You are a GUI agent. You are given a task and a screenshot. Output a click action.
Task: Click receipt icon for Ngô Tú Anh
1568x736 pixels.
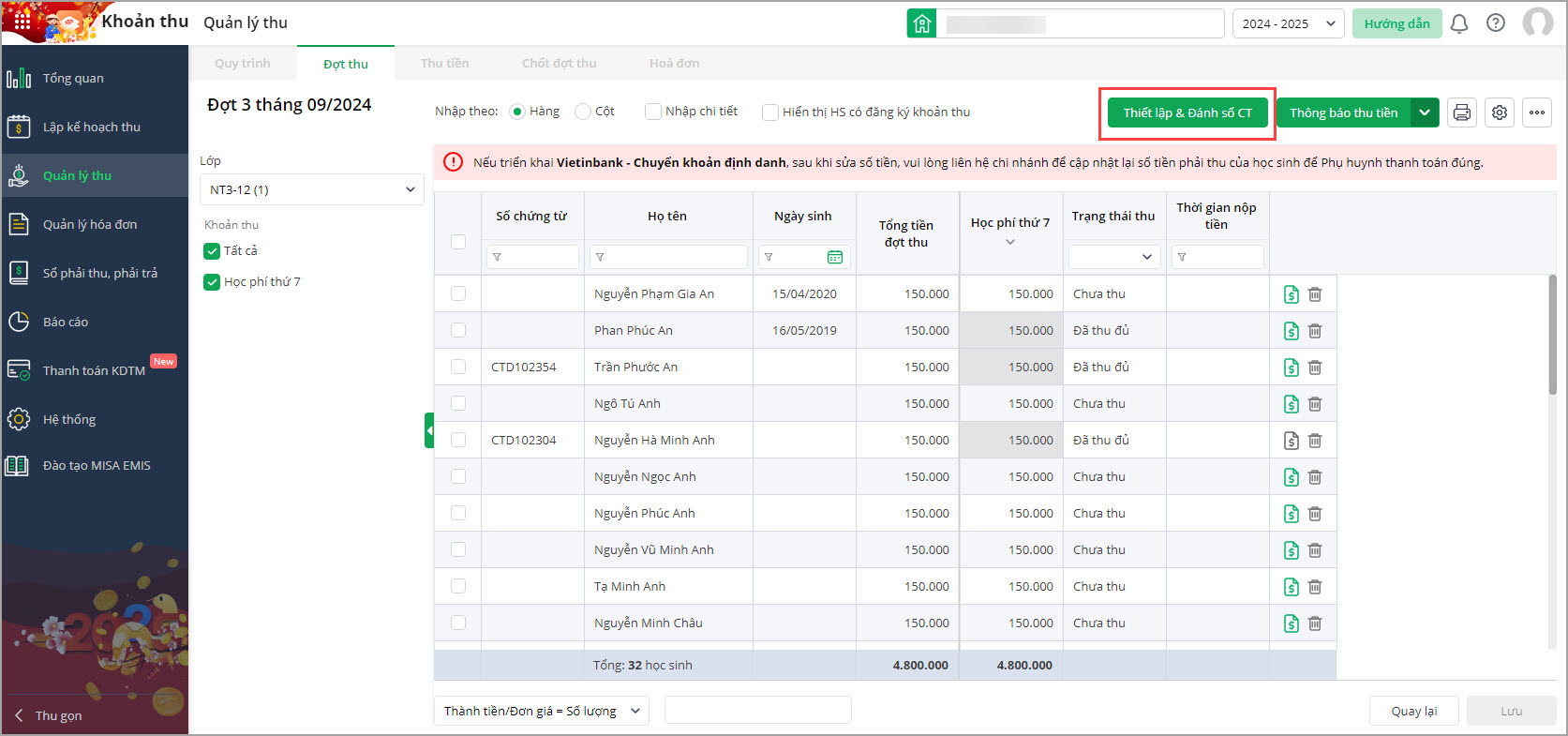click(1292, 404)
